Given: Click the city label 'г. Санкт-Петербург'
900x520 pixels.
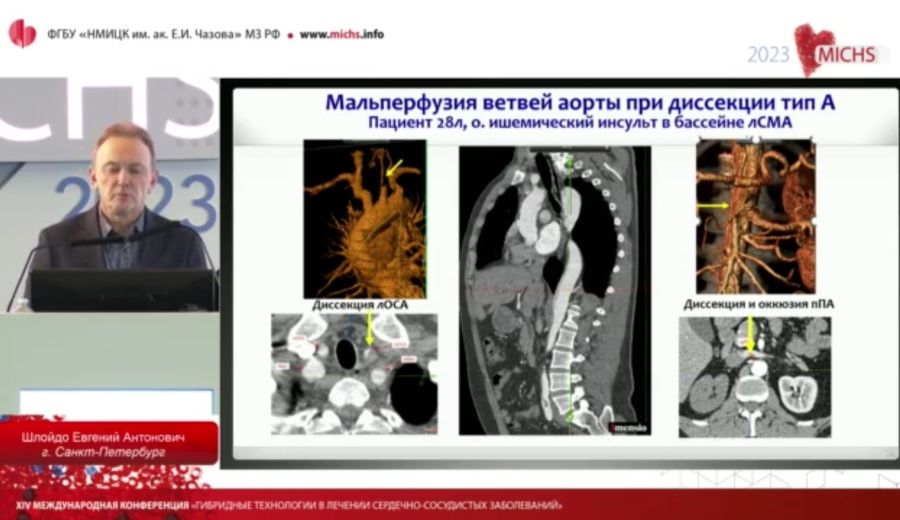Looking at the screenshot, I should (103, 452).
